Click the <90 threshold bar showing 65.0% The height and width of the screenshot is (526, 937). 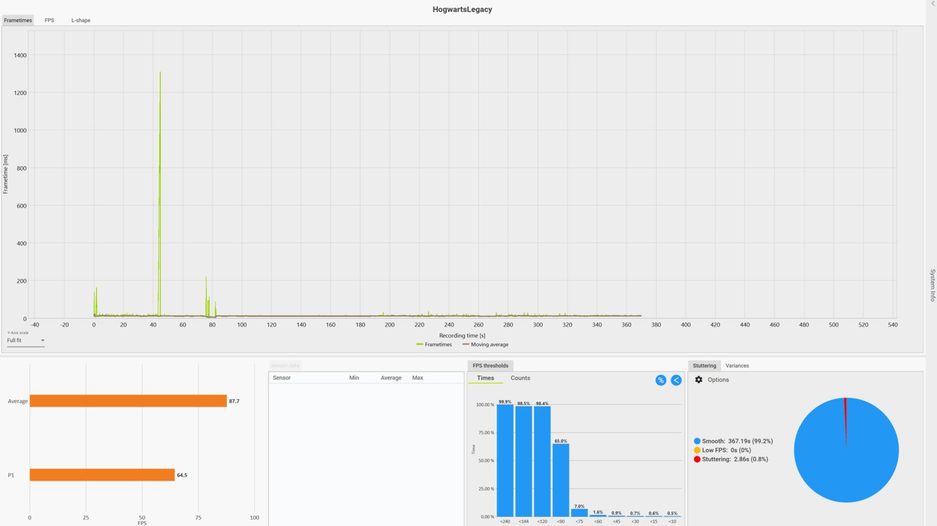(561, 481)
